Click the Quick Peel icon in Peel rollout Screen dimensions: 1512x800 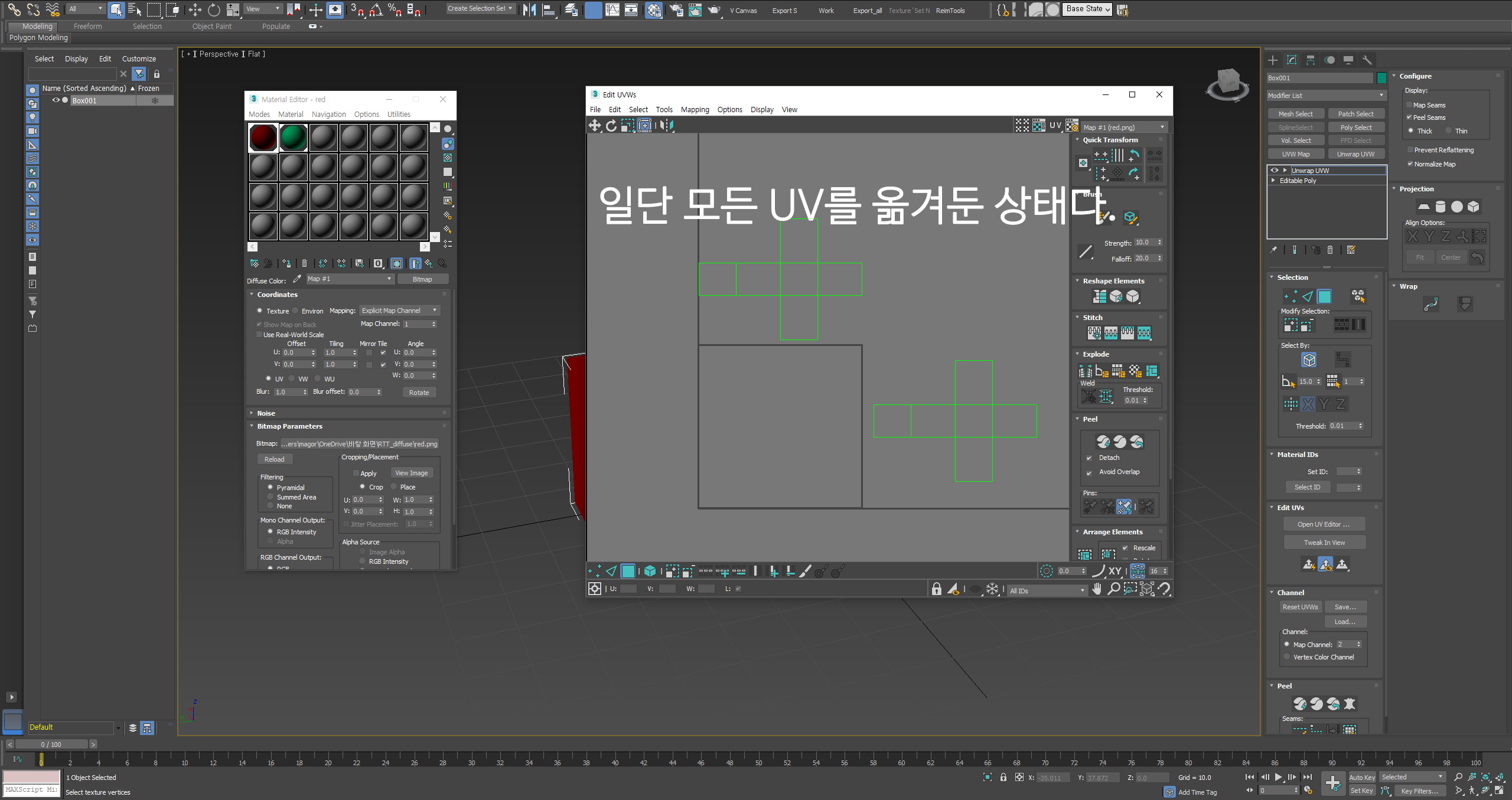click(x=1103, y=442)
